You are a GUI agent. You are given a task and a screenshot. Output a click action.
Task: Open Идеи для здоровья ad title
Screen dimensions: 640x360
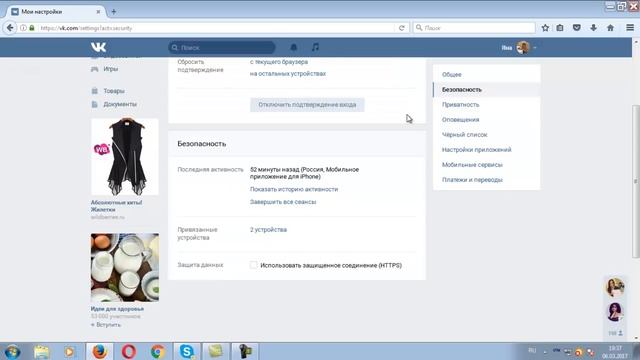117,309
